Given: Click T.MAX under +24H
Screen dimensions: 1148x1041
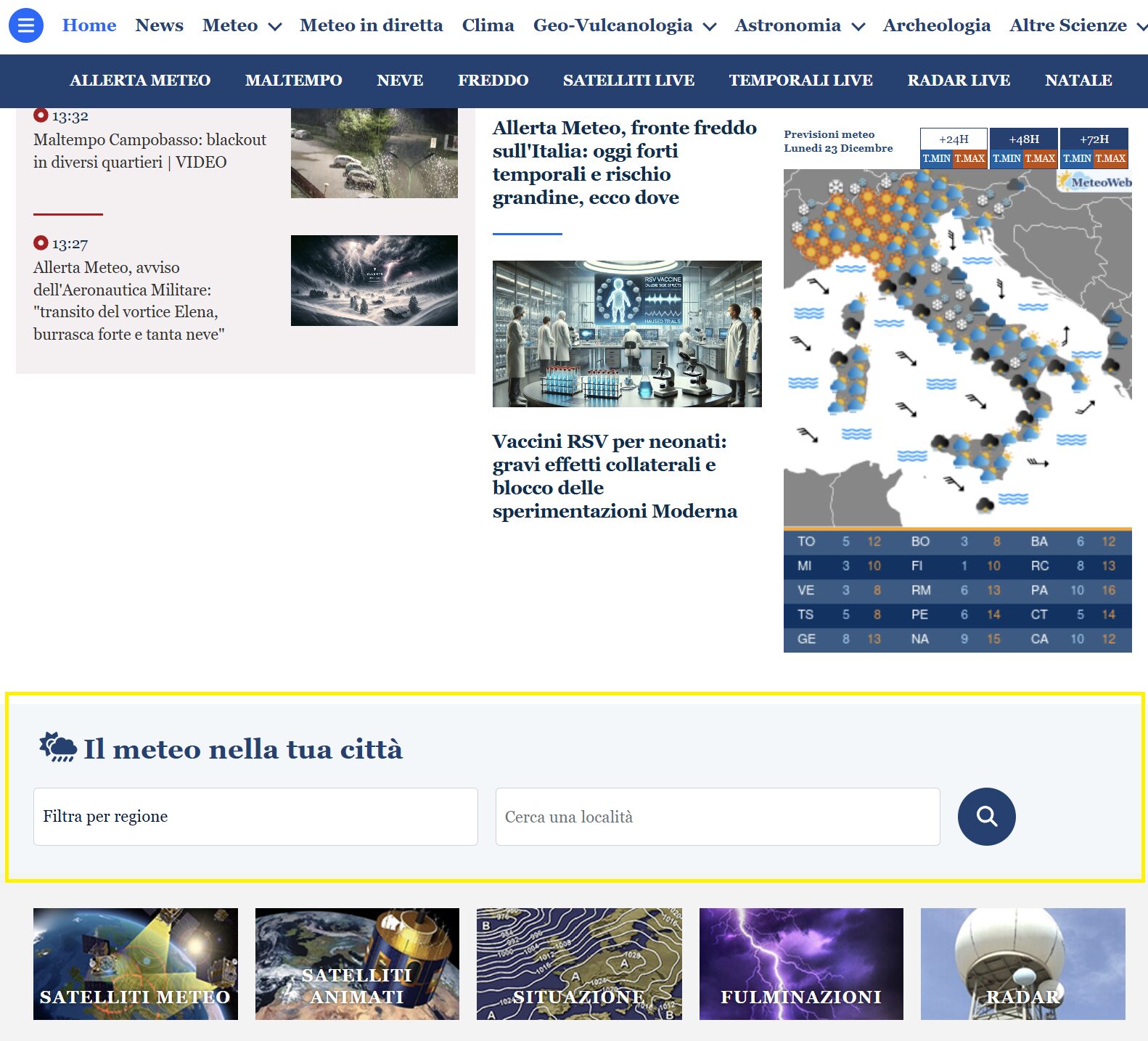Looking at the screenshot, I should (x=969, y=158).
